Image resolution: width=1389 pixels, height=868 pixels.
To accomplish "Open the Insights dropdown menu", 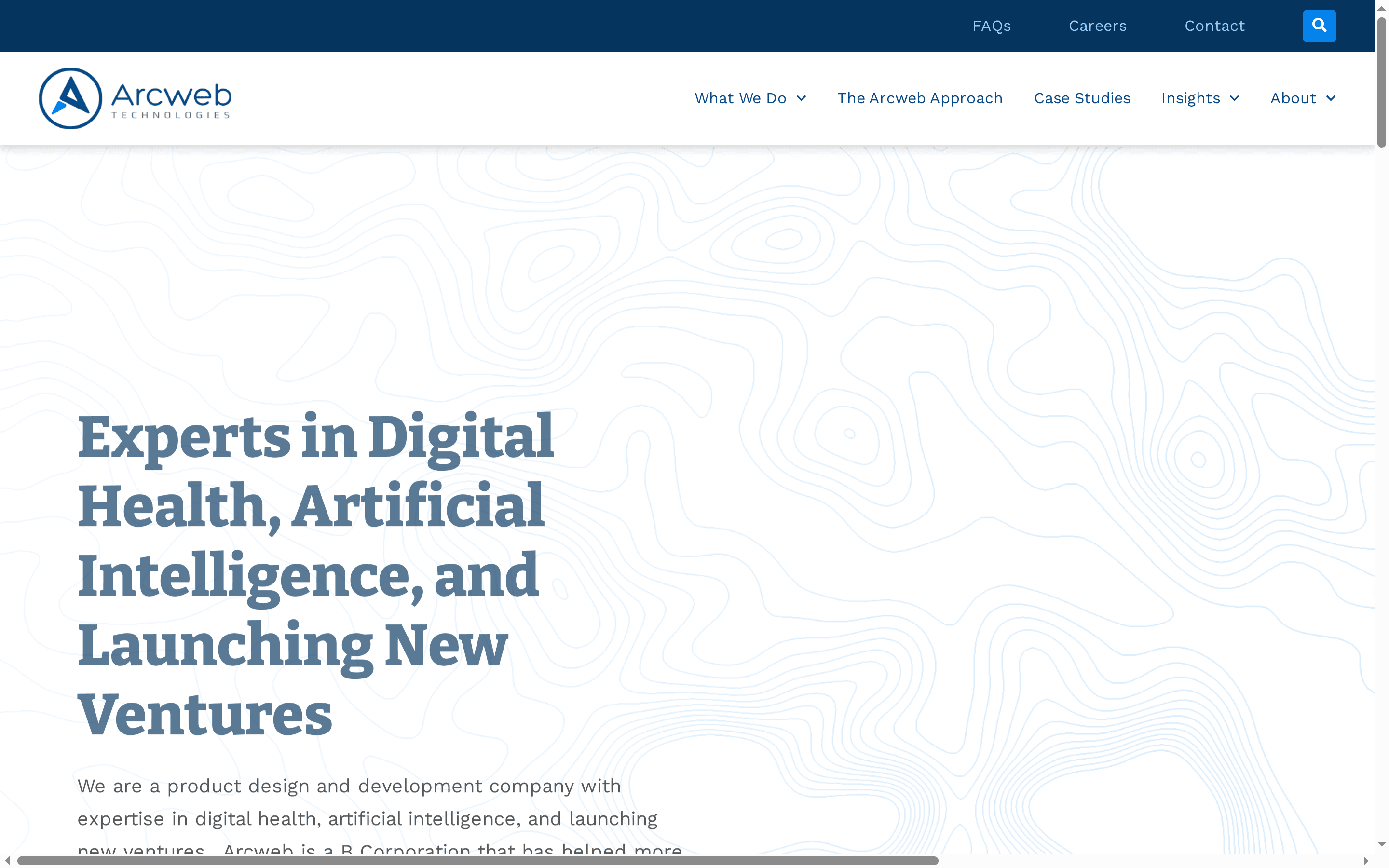I will [x=1191, y=97].
